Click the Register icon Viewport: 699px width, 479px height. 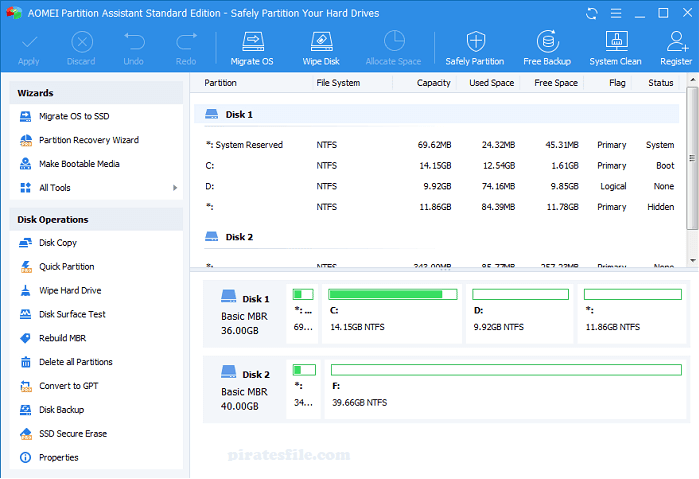tap(676, 42)
